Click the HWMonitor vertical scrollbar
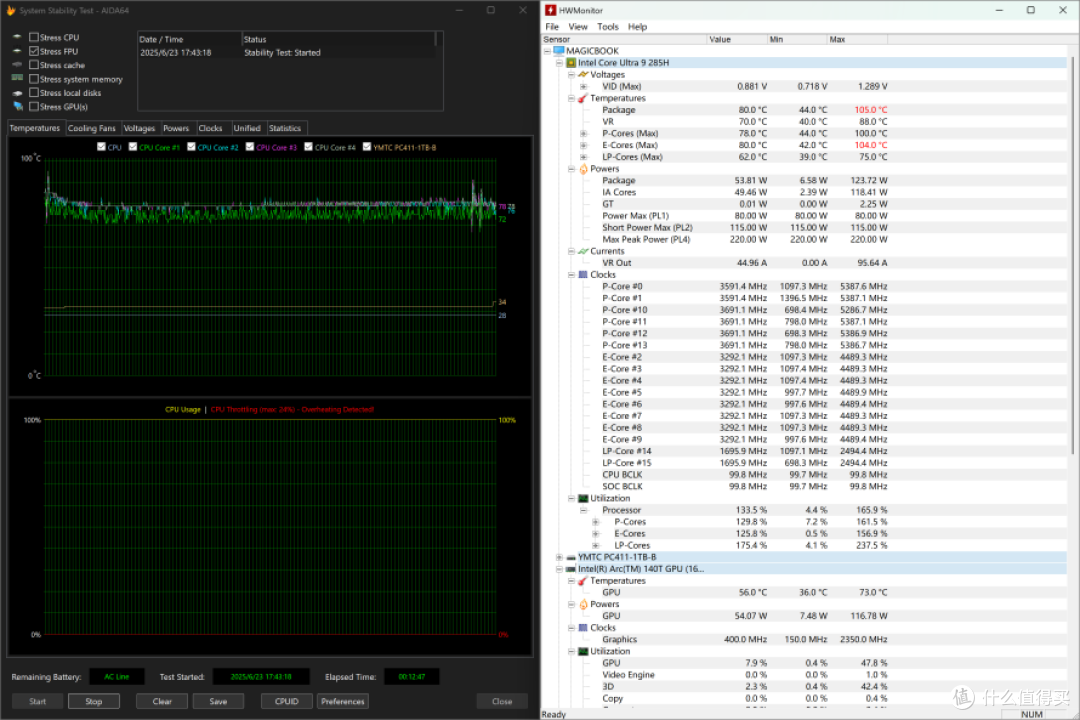This screenshot has height=720, width=1080. tap(1073, 248)
